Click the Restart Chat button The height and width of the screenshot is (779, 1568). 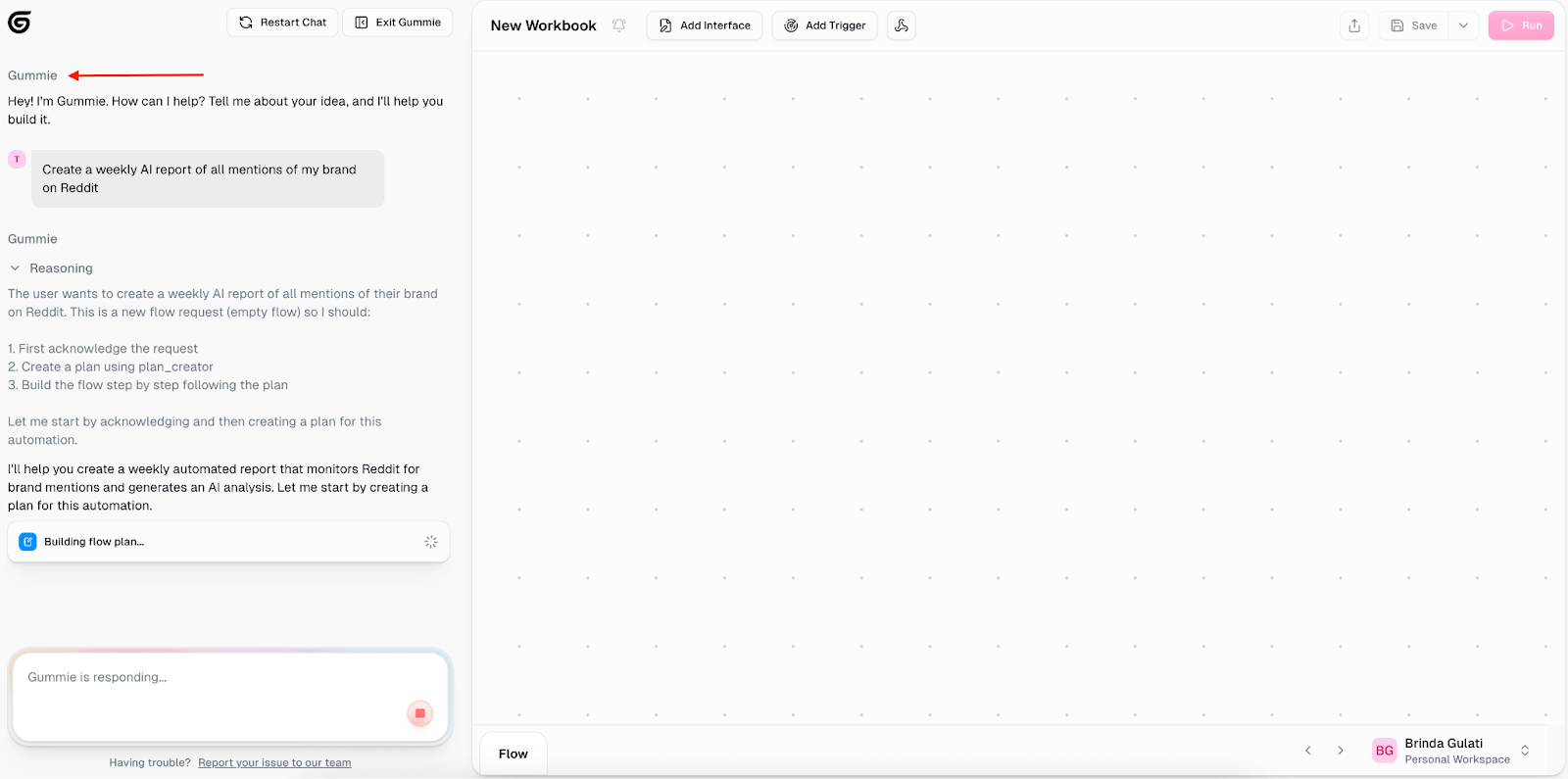click(x=282, y=23)
